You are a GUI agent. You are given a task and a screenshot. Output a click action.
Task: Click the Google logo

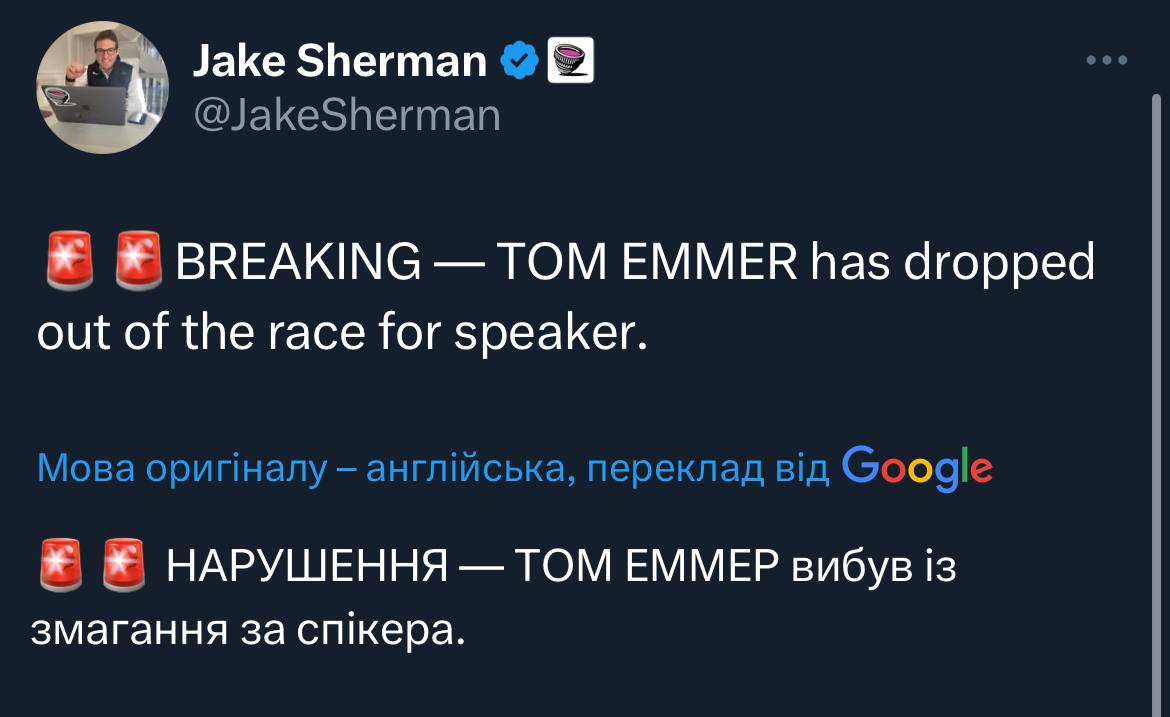[x=918, y=466]
